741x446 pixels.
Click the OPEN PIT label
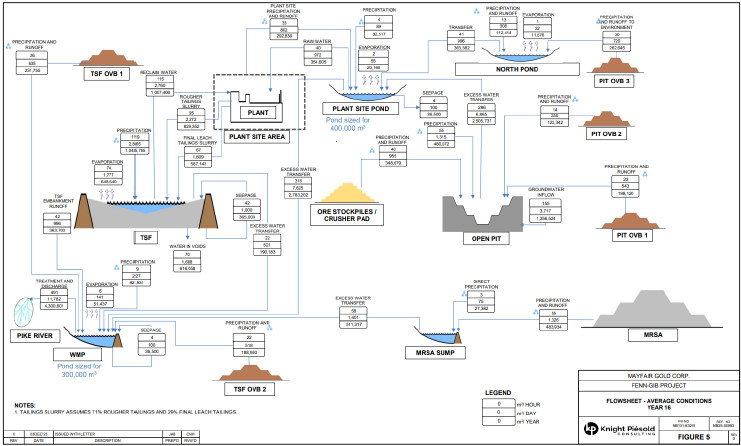point(486,239)
